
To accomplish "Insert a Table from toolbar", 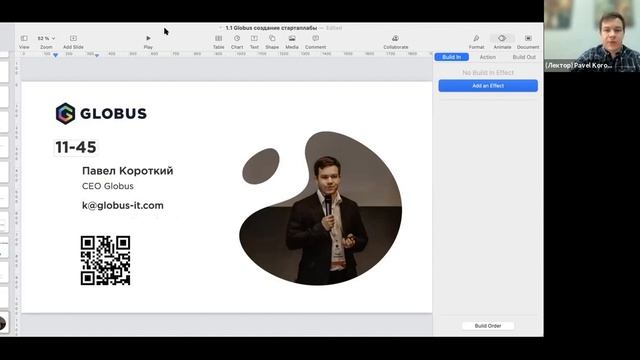I will click(x=219, y=42).
